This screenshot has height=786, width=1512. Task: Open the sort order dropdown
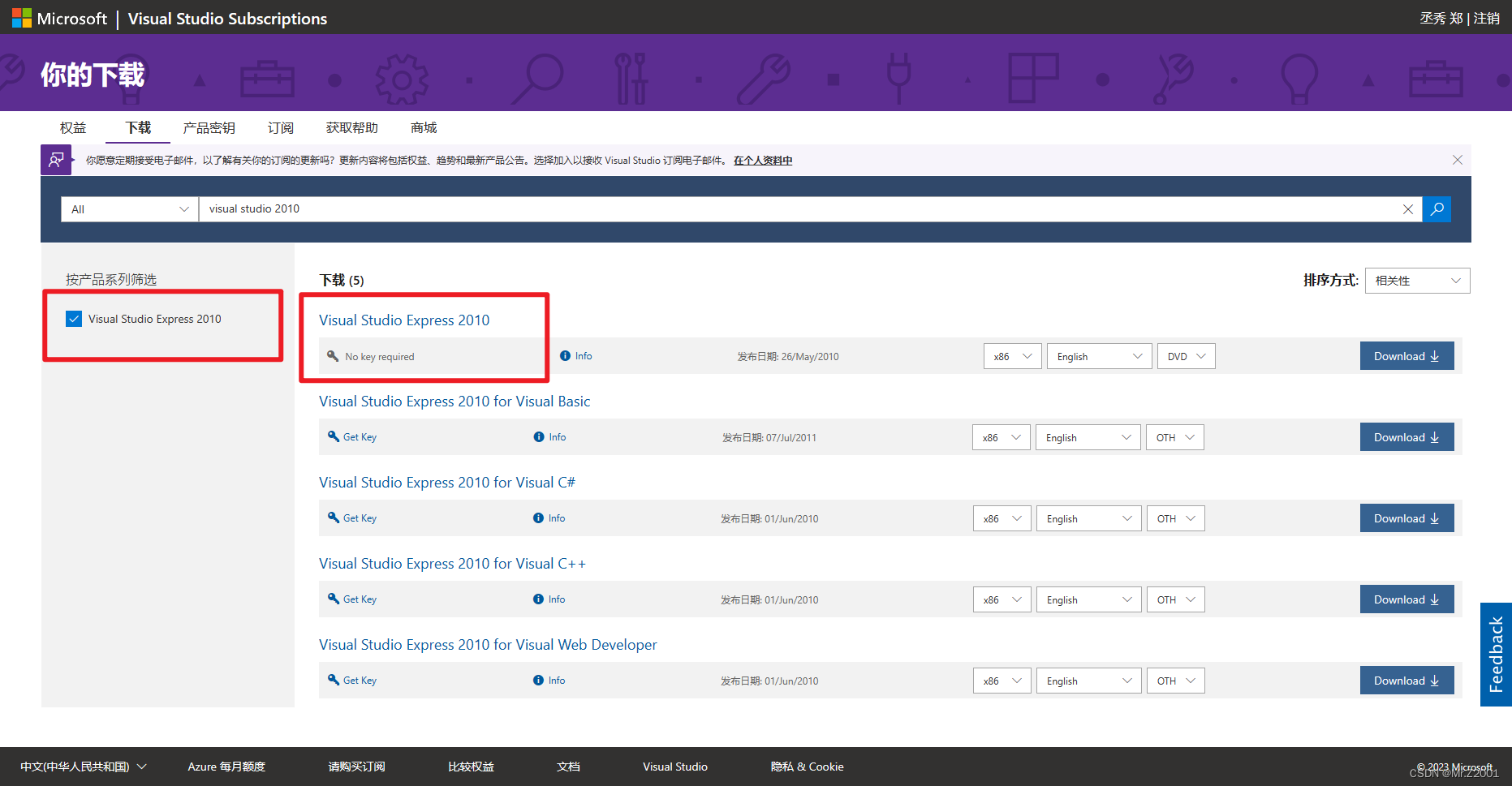pos(1417,281)
